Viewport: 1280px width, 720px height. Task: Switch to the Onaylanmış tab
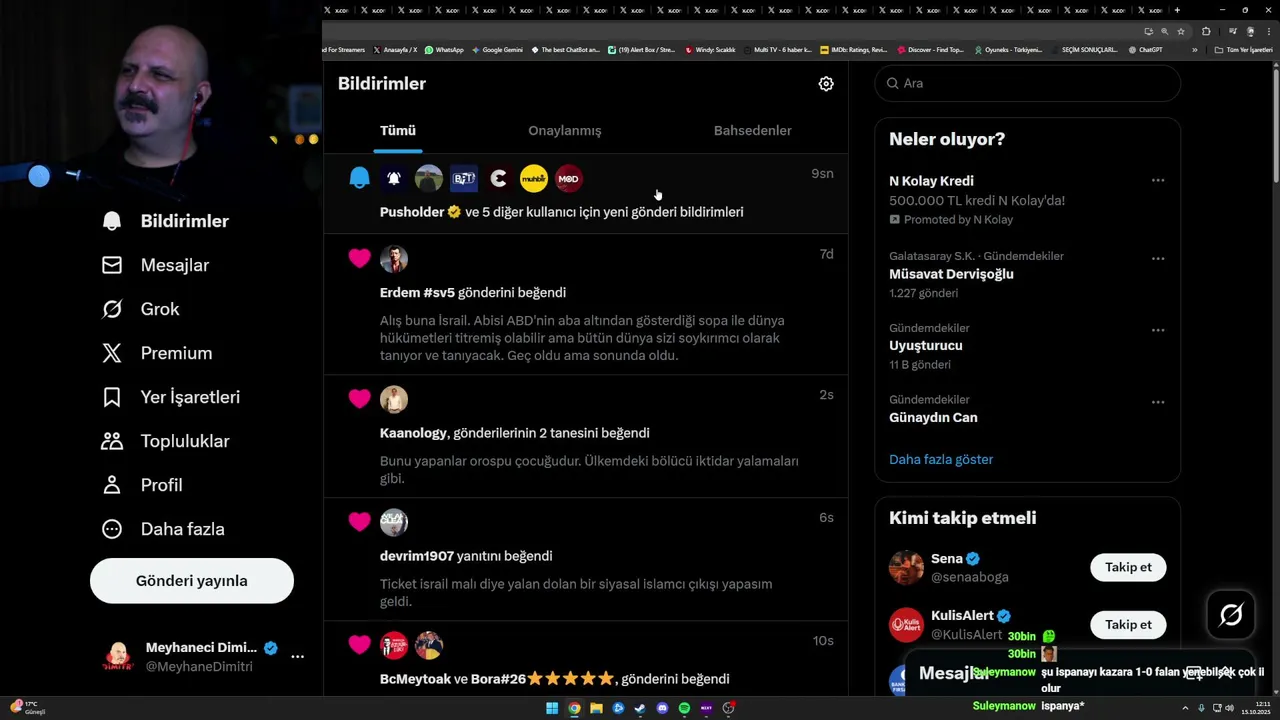[565, 130]
